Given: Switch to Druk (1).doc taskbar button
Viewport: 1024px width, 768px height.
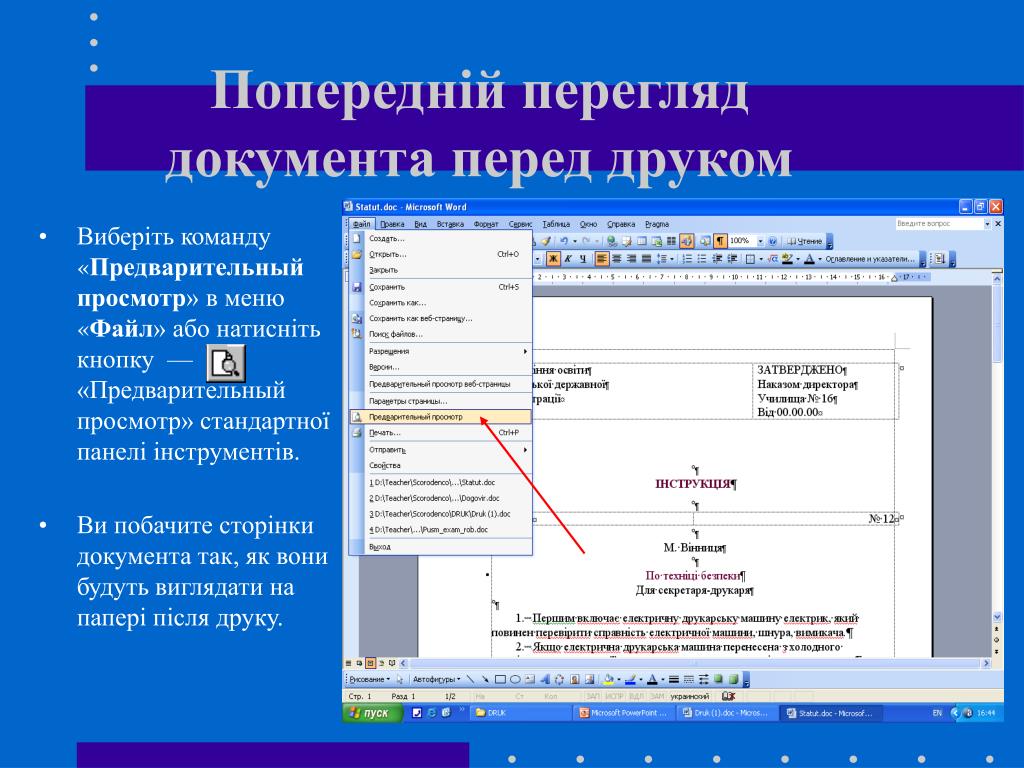Looking at the screenshot, I should pyautogui.click(x=727, y=713).
